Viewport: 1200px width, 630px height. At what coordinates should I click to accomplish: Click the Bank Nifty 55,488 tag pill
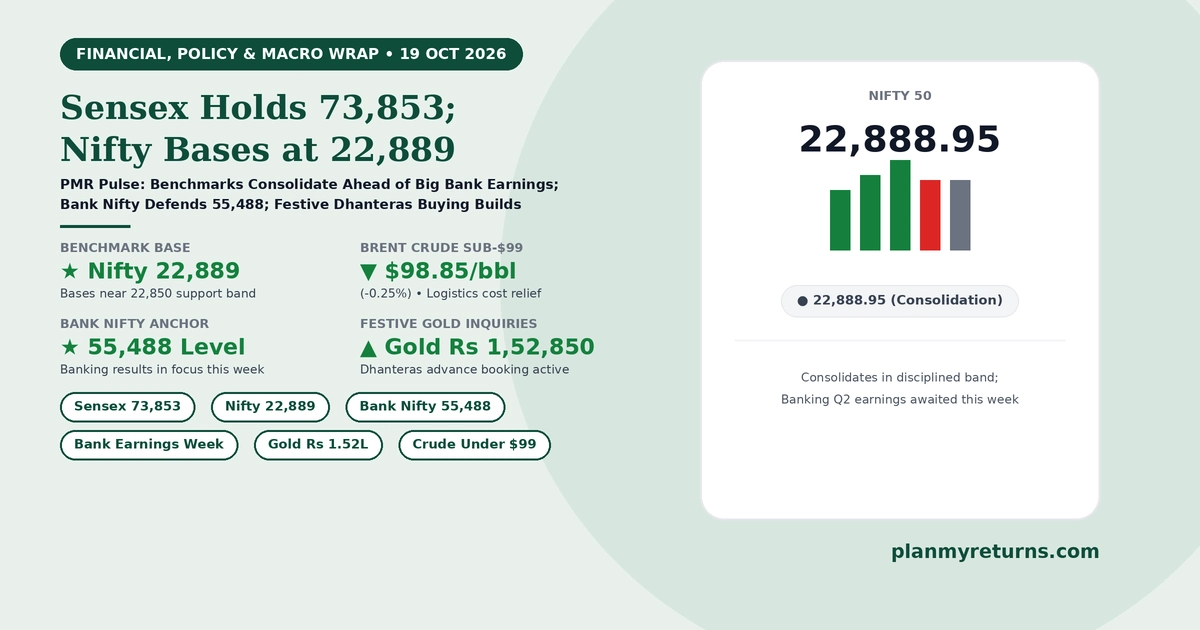point(425,407)
